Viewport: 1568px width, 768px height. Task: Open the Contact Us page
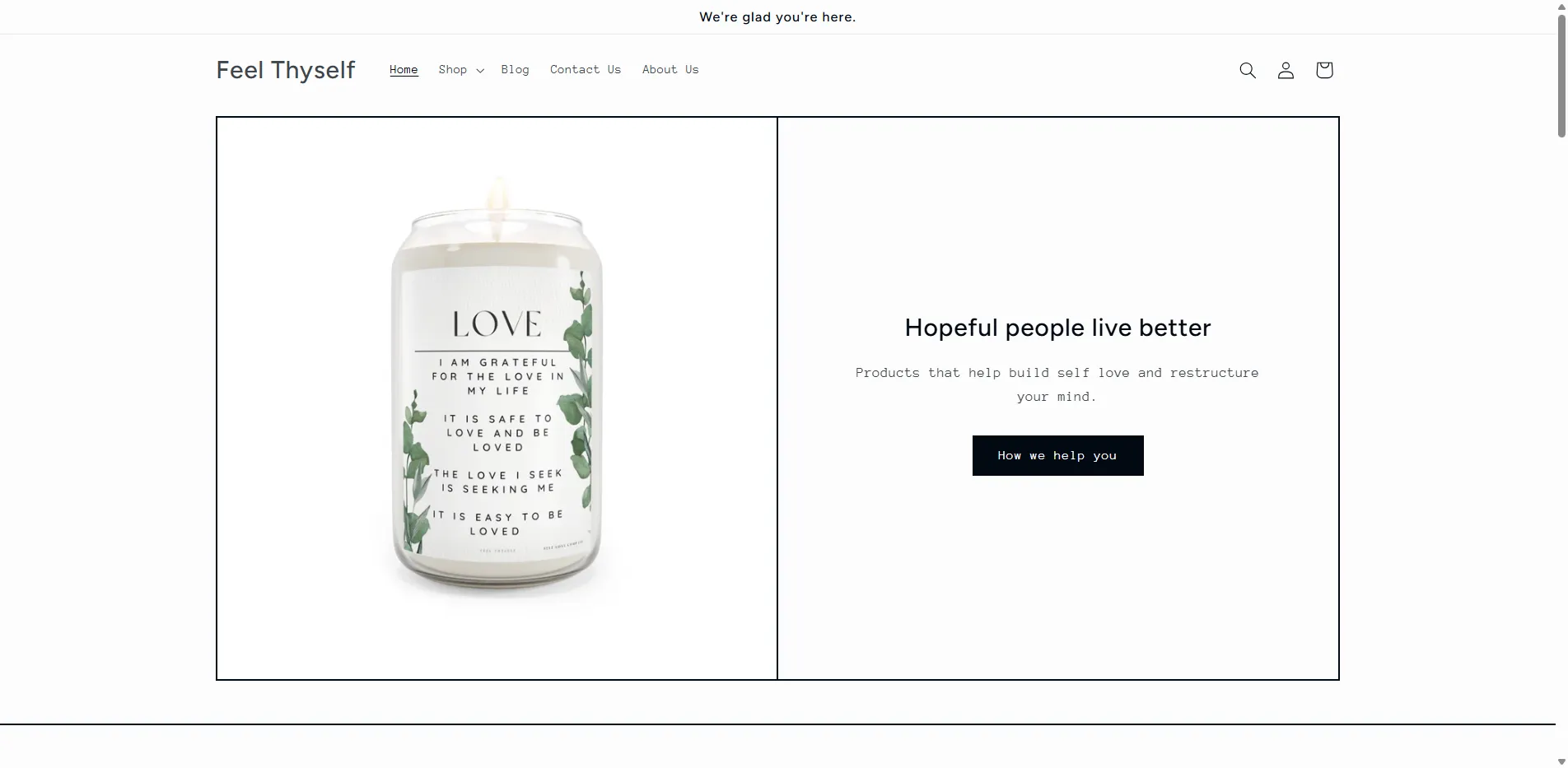pos(586,70)
